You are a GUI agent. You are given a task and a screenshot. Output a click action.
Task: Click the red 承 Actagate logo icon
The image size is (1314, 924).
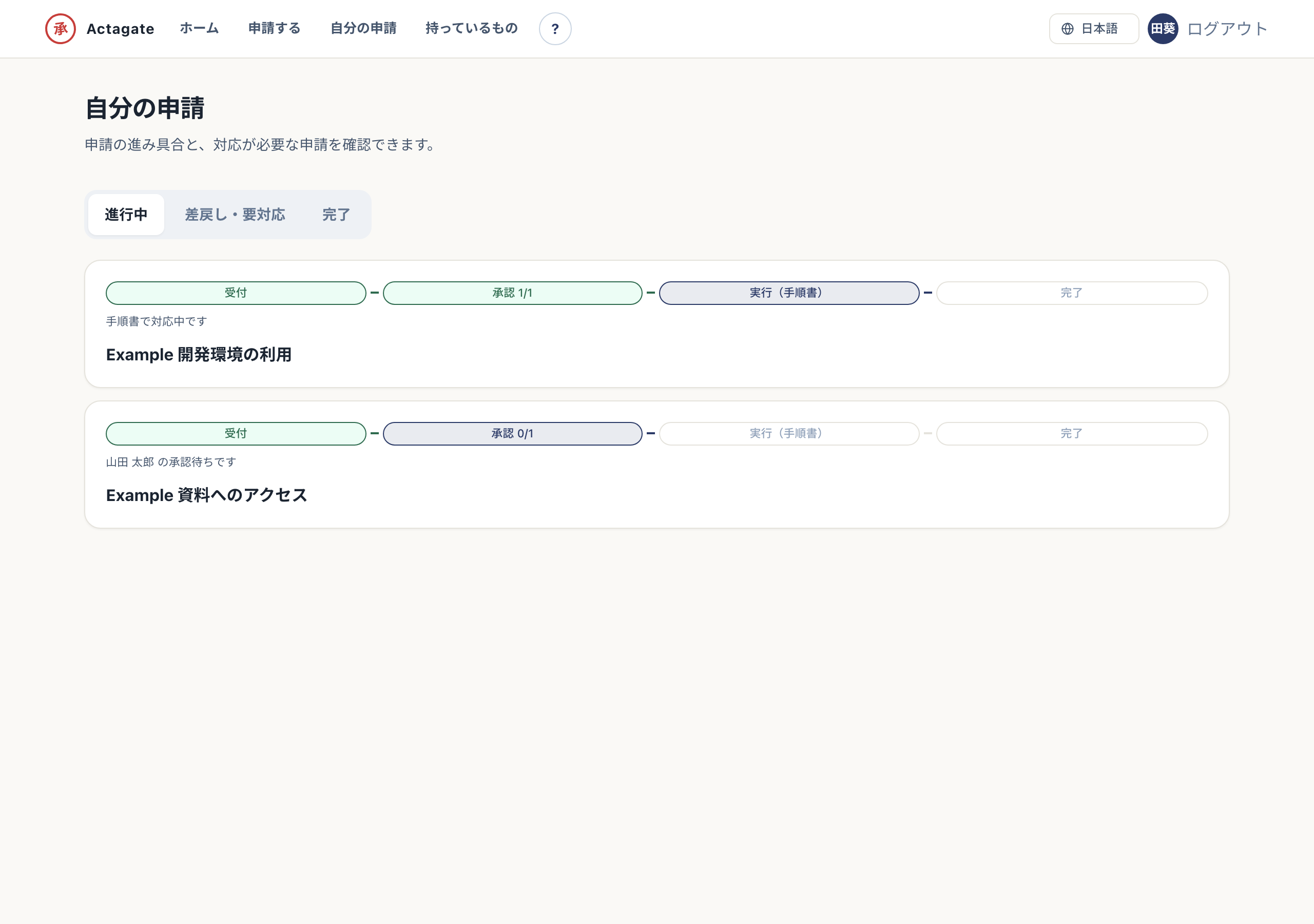(61, 29)
